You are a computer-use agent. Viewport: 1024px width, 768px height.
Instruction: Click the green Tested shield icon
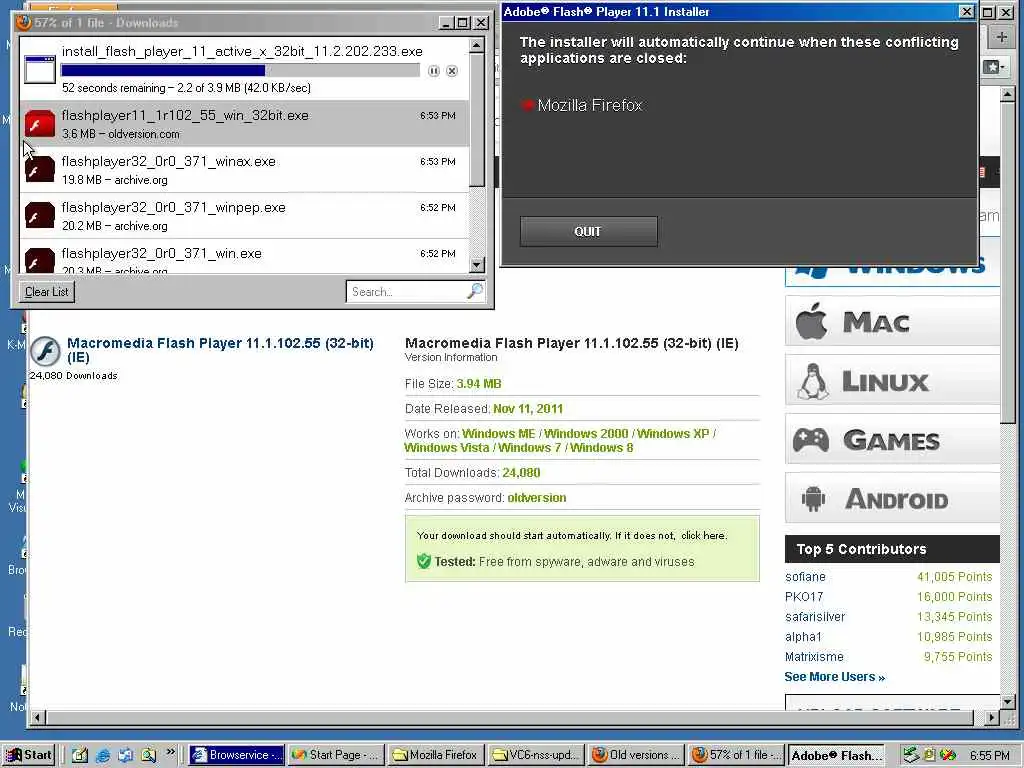[x=424, y=561]
